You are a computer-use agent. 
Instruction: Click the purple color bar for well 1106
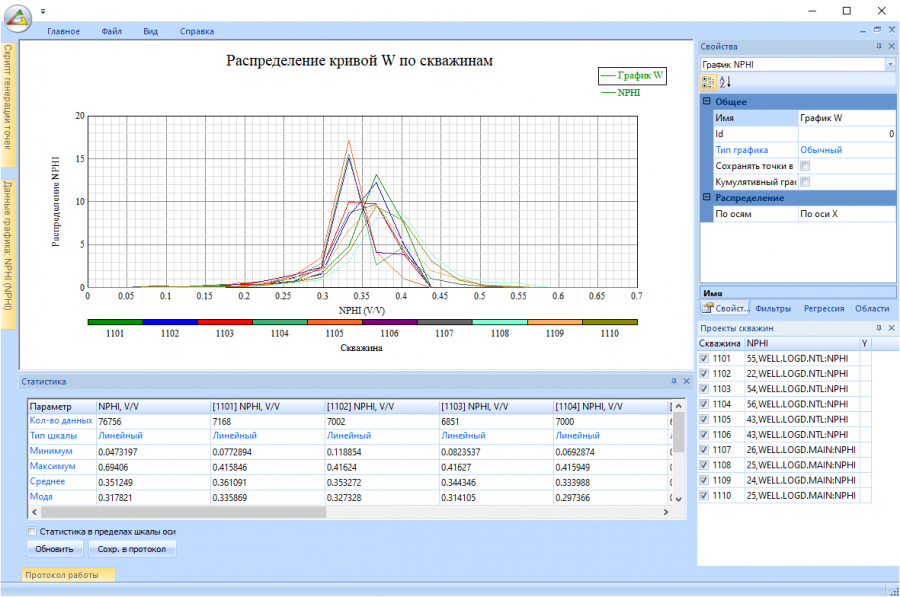click(390, 322)
